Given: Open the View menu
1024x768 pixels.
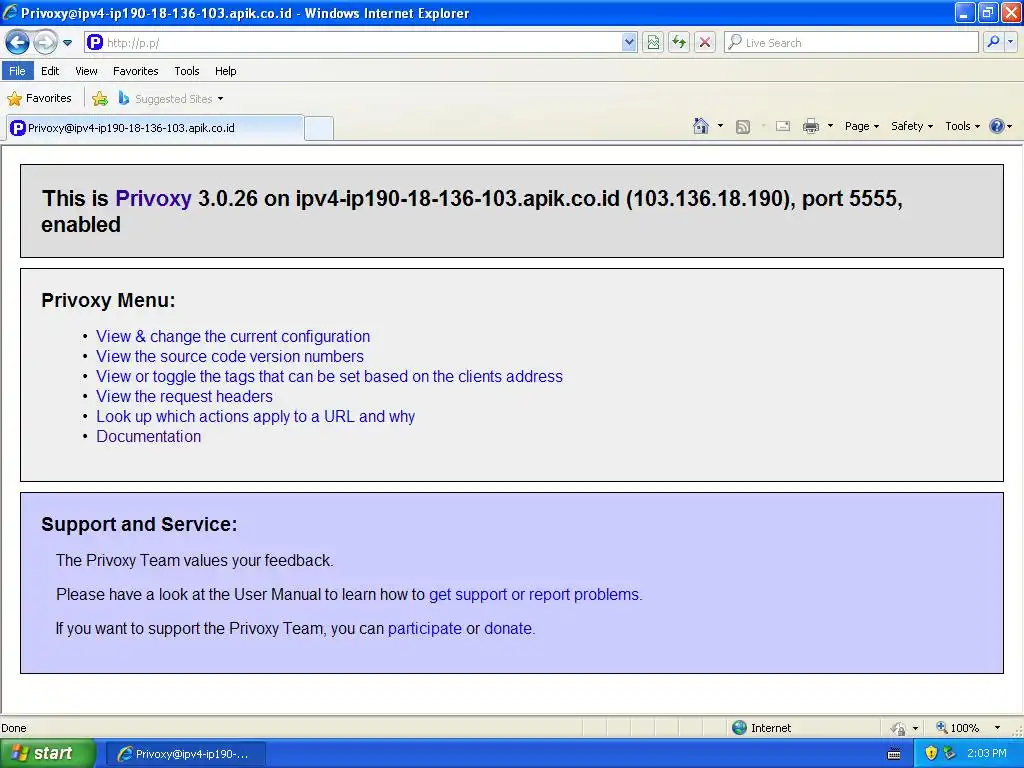Looking at the screenshot, I should pos(86,71).
